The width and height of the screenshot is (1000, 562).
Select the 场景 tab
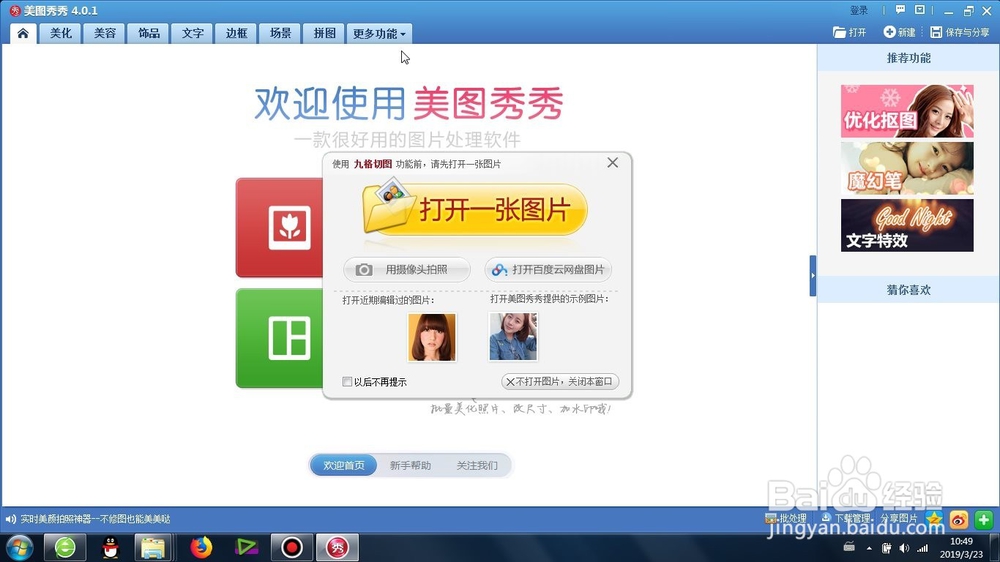tap(280, 33)
